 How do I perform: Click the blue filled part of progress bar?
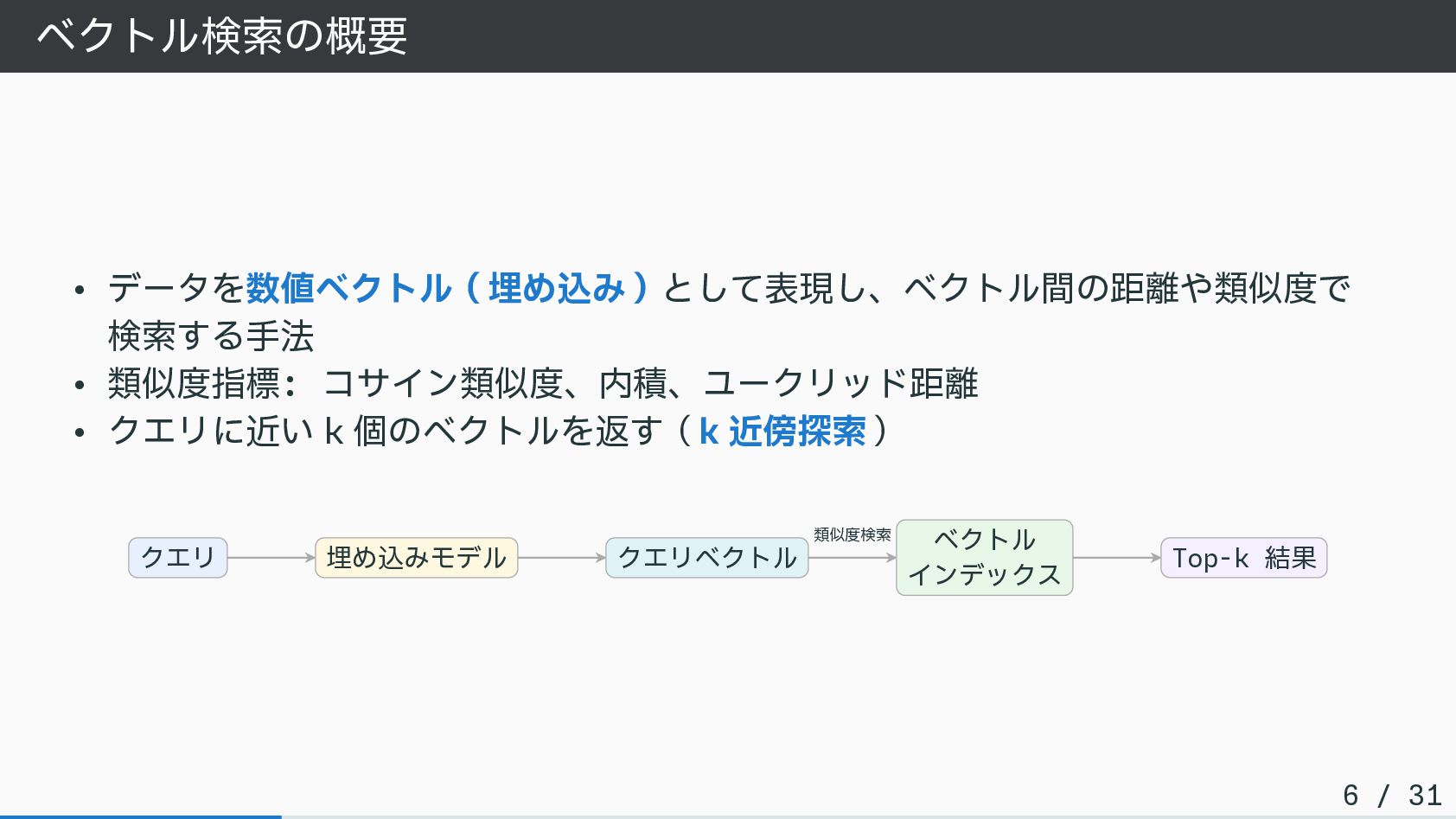(140, 816)
